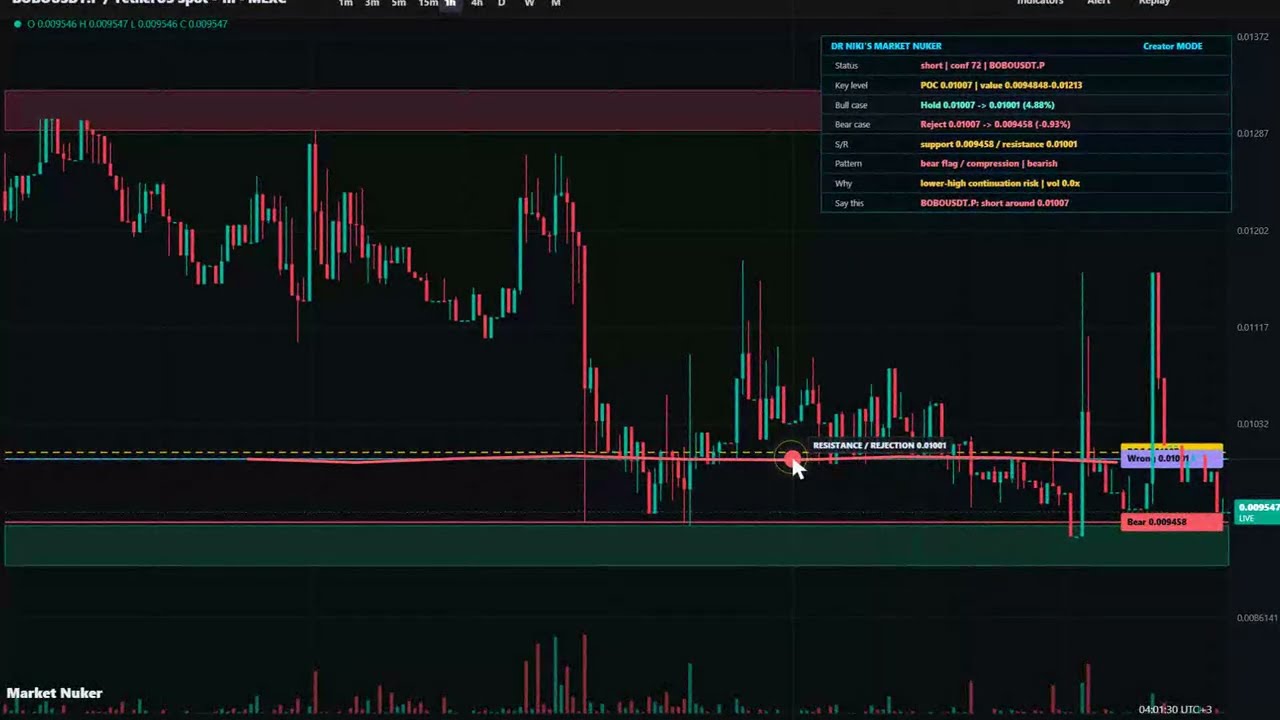
Task: Click the 'Pattern' row label
Action: click(848, 163)
